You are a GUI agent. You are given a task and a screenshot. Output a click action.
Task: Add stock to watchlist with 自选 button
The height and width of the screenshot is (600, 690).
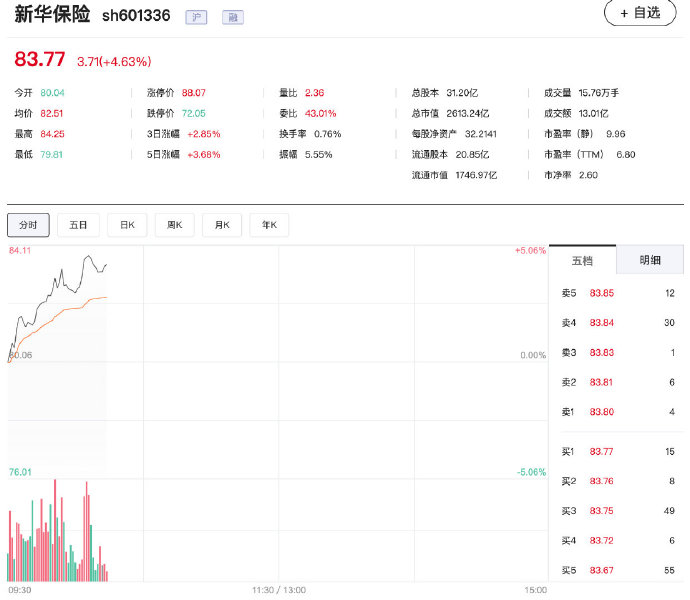[640, 13]
